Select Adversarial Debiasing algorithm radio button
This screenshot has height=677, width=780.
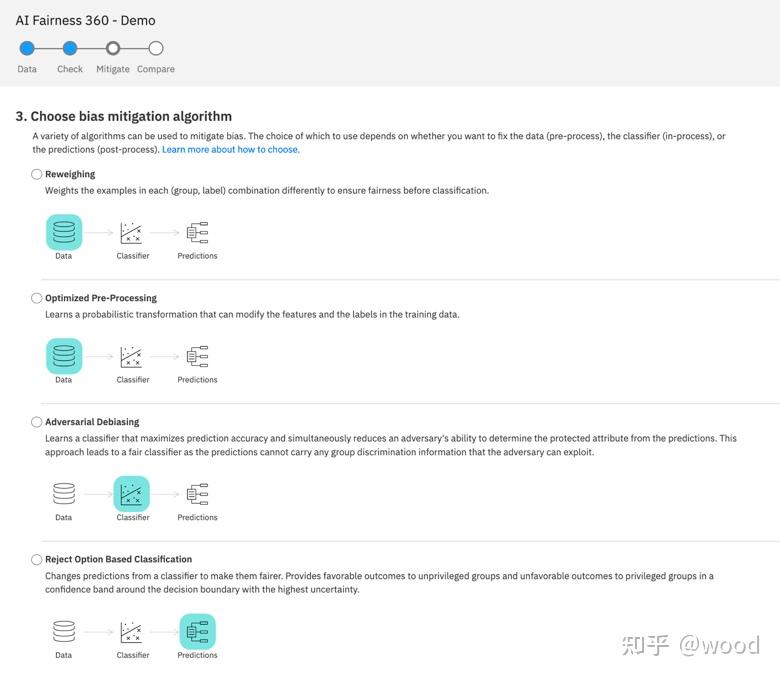click(37, 422)
